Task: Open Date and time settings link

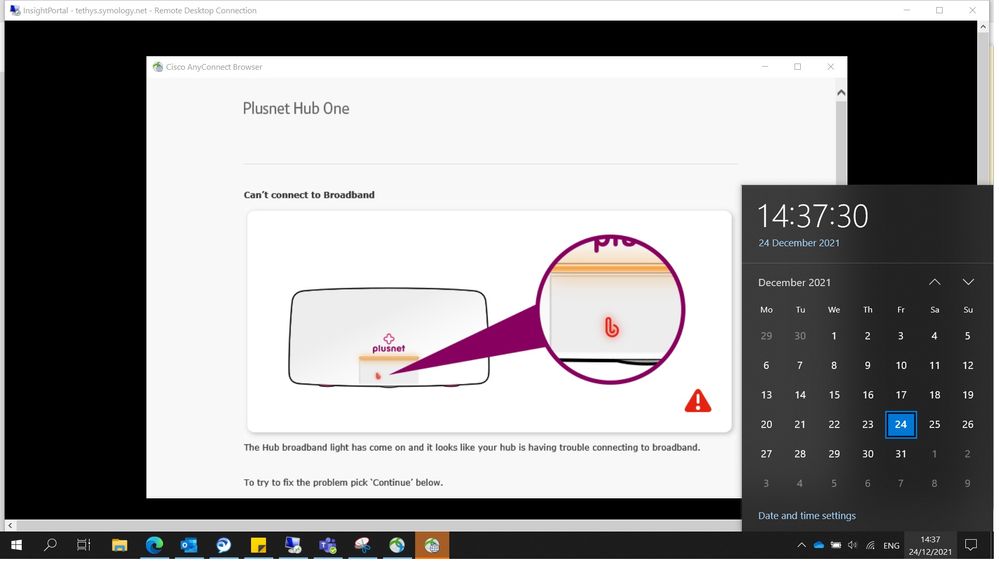Action: point(806,516)
